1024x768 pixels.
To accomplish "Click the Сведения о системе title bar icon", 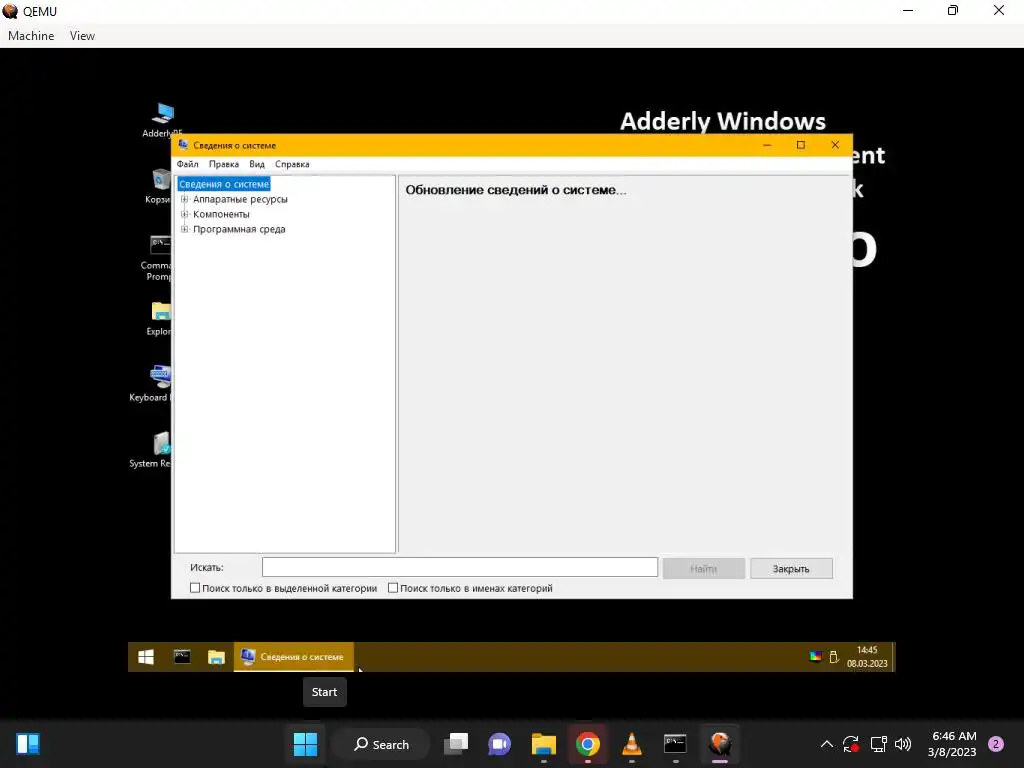I will pos(184,145).
